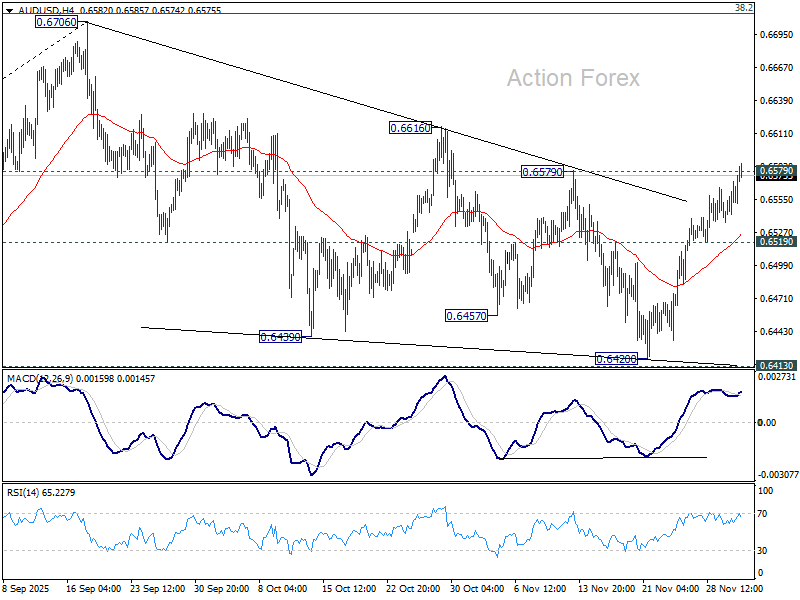Select the 0.64390 support label
800x600 pixels.
point(281,337)
